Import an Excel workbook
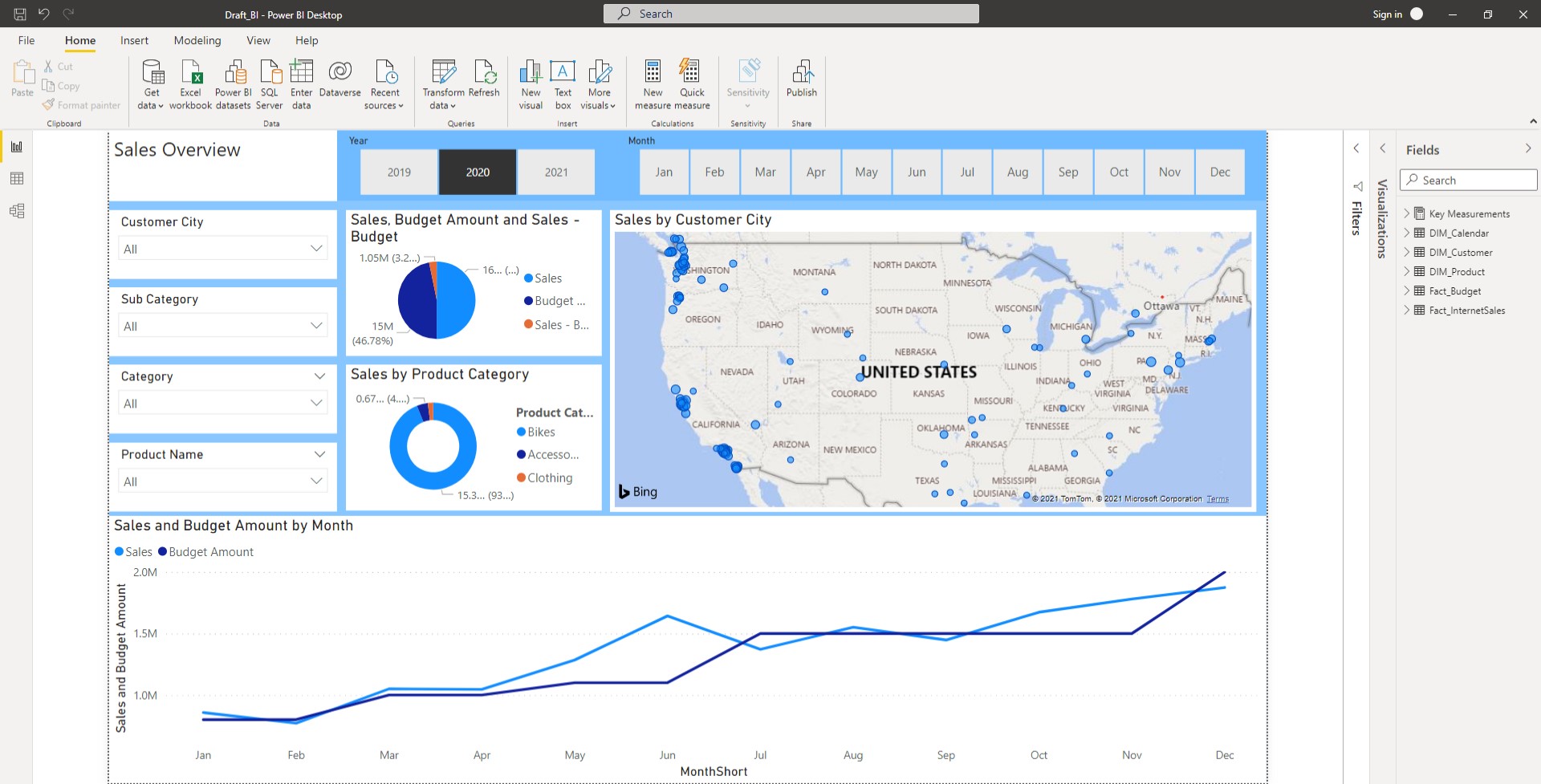Image resolution: width=1541 pixels, height=784 pixels. tap(191, 84)
